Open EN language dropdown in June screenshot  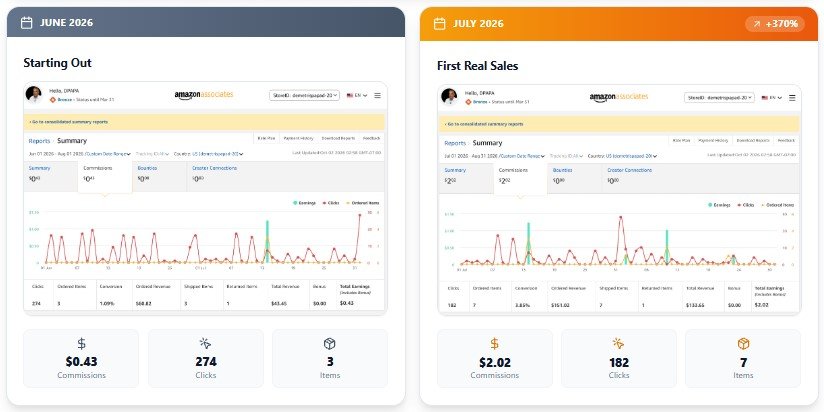point(357,95)
